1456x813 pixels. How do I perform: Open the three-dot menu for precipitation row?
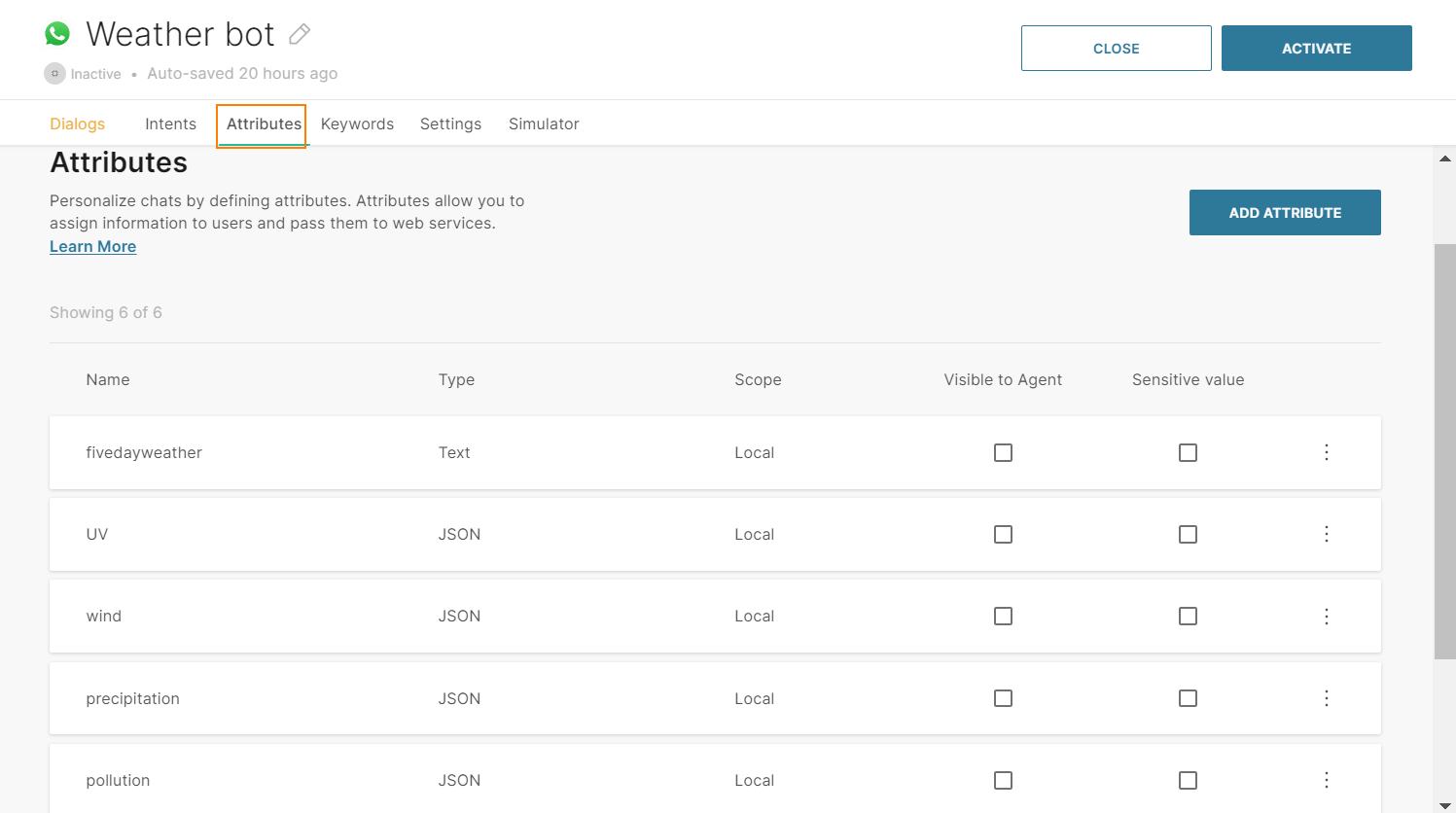pyautogui.click(x=1326, y=698)
